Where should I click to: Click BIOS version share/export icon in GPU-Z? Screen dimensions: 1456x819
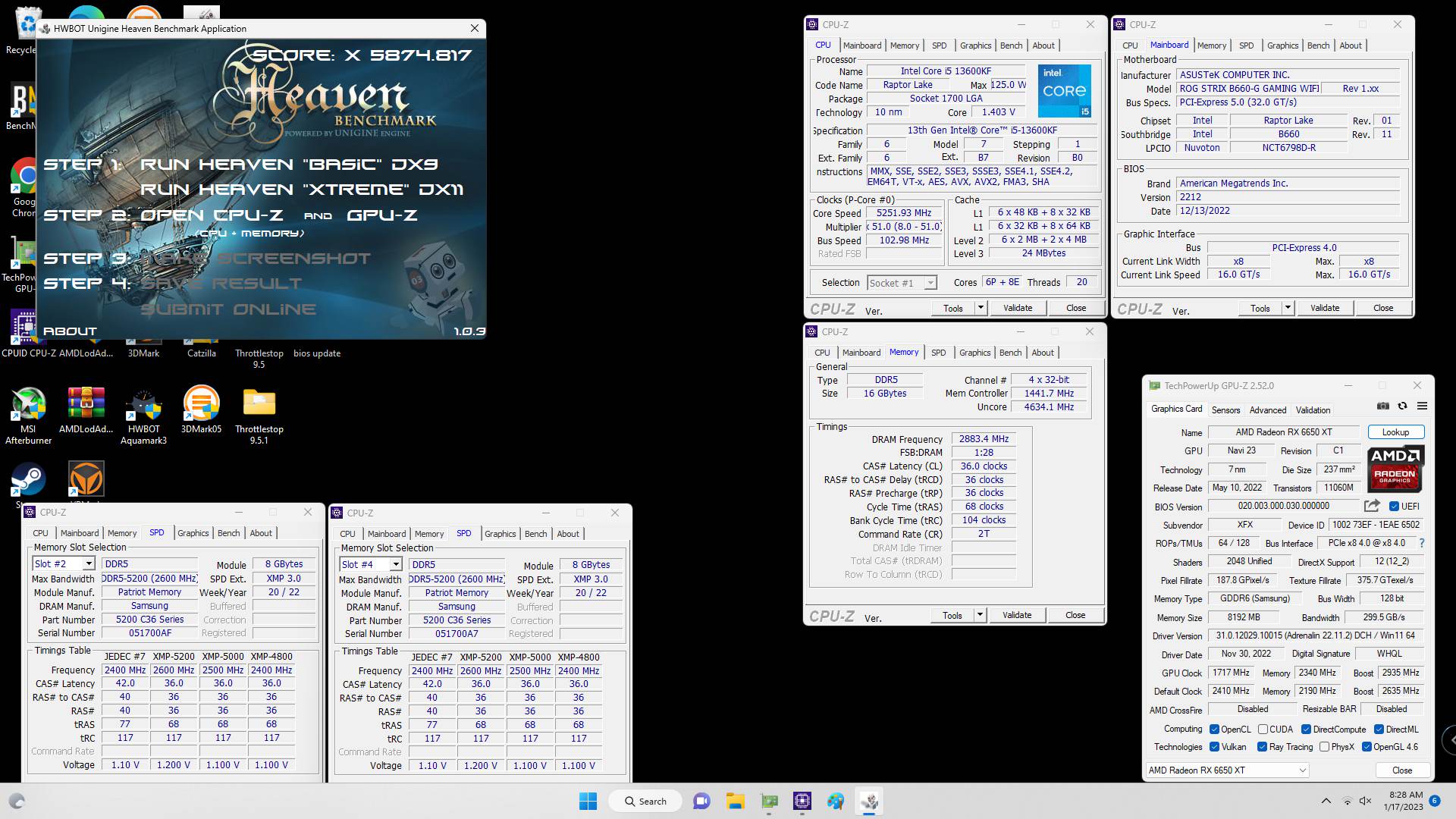tap(1372, 506)
